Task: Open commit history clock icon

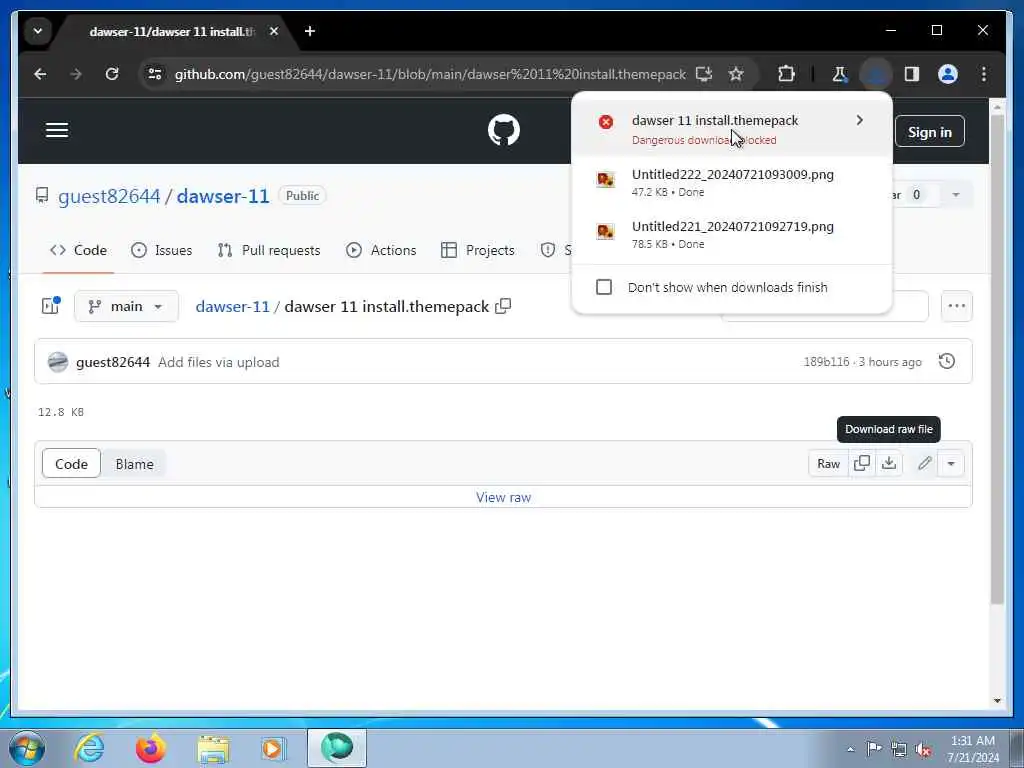Action: [947, 361]
